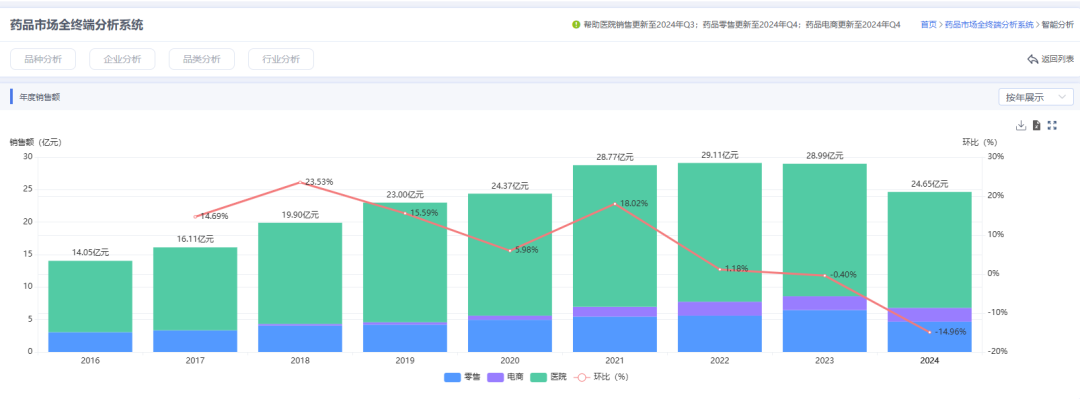Toggle 电商 series in the legend
This screenshot has width=1080, height=399.
504,378
